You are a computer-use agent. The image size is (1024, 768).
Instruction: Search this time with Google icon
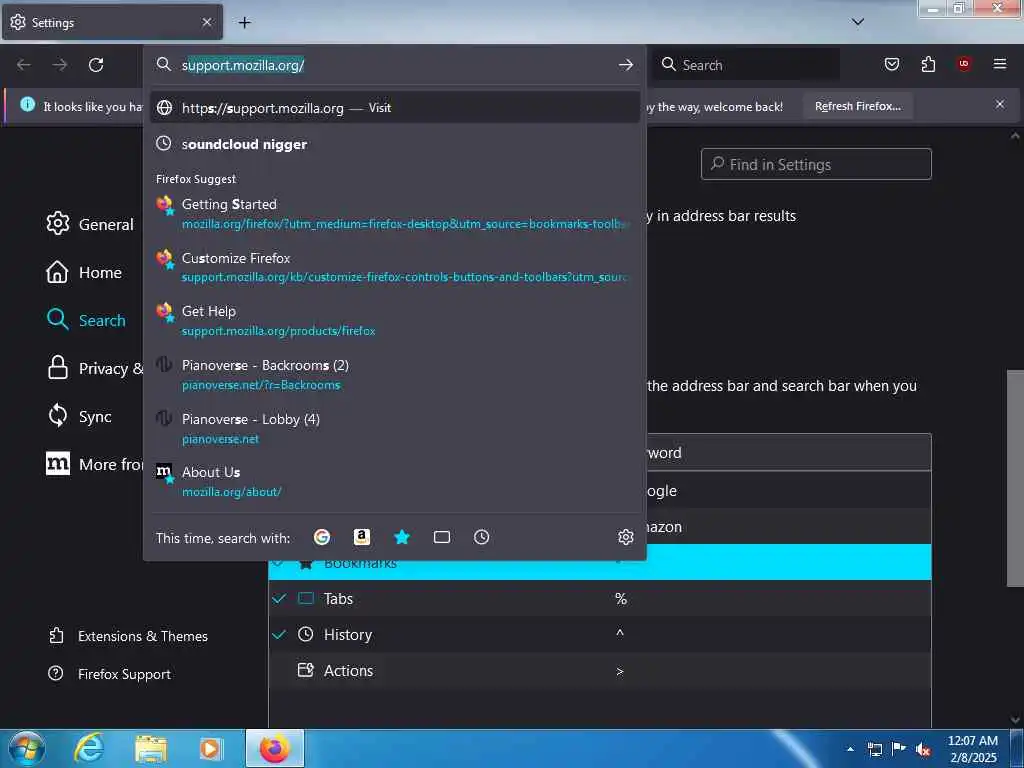[321, 537]
